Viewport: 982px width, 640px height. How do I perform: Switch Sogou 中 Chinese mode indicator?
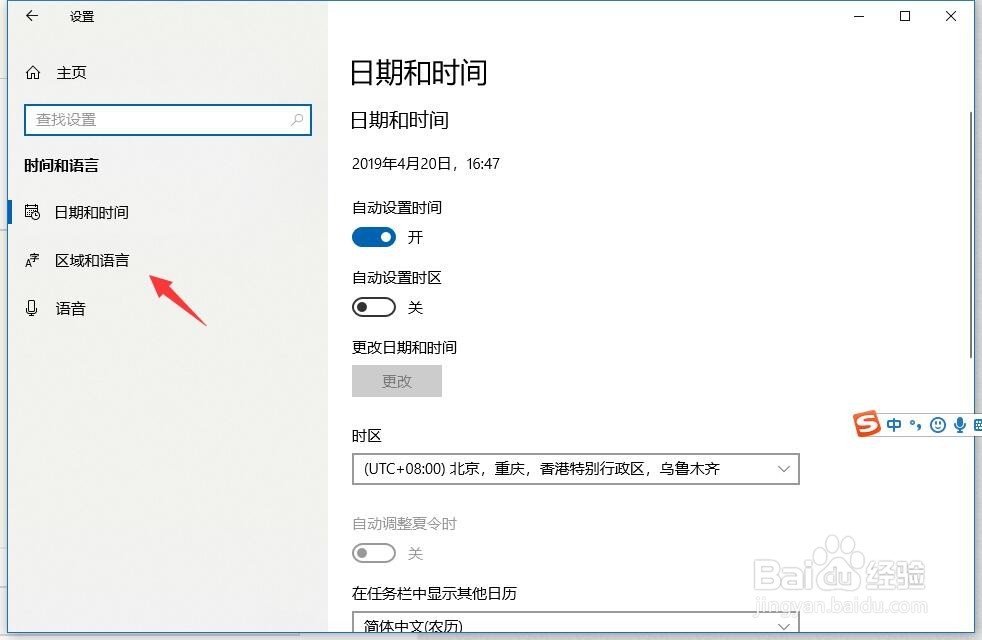point(894,425)
